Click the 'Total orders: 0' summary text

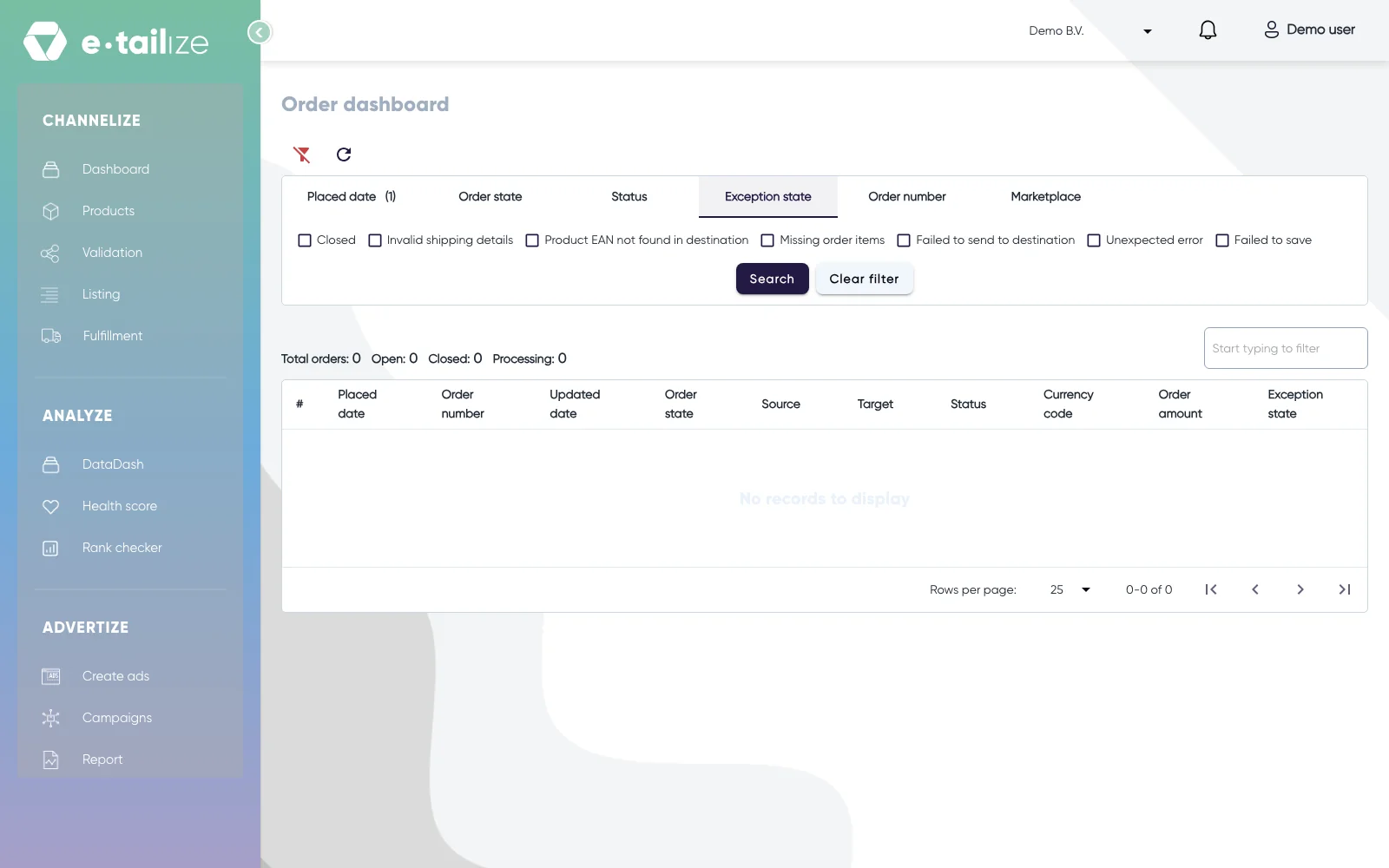click(321, 358)
